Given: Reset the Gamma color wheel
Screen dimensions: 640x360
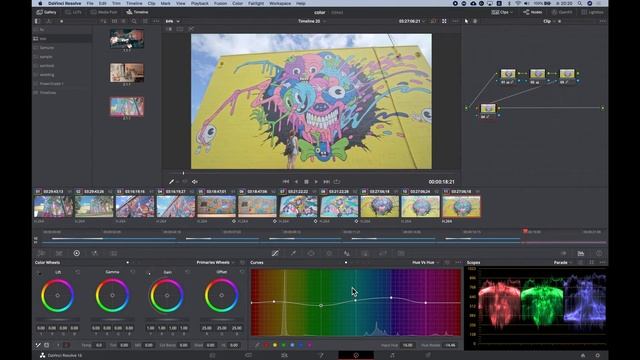Looking at the screenshot, I should pos(132,271).
